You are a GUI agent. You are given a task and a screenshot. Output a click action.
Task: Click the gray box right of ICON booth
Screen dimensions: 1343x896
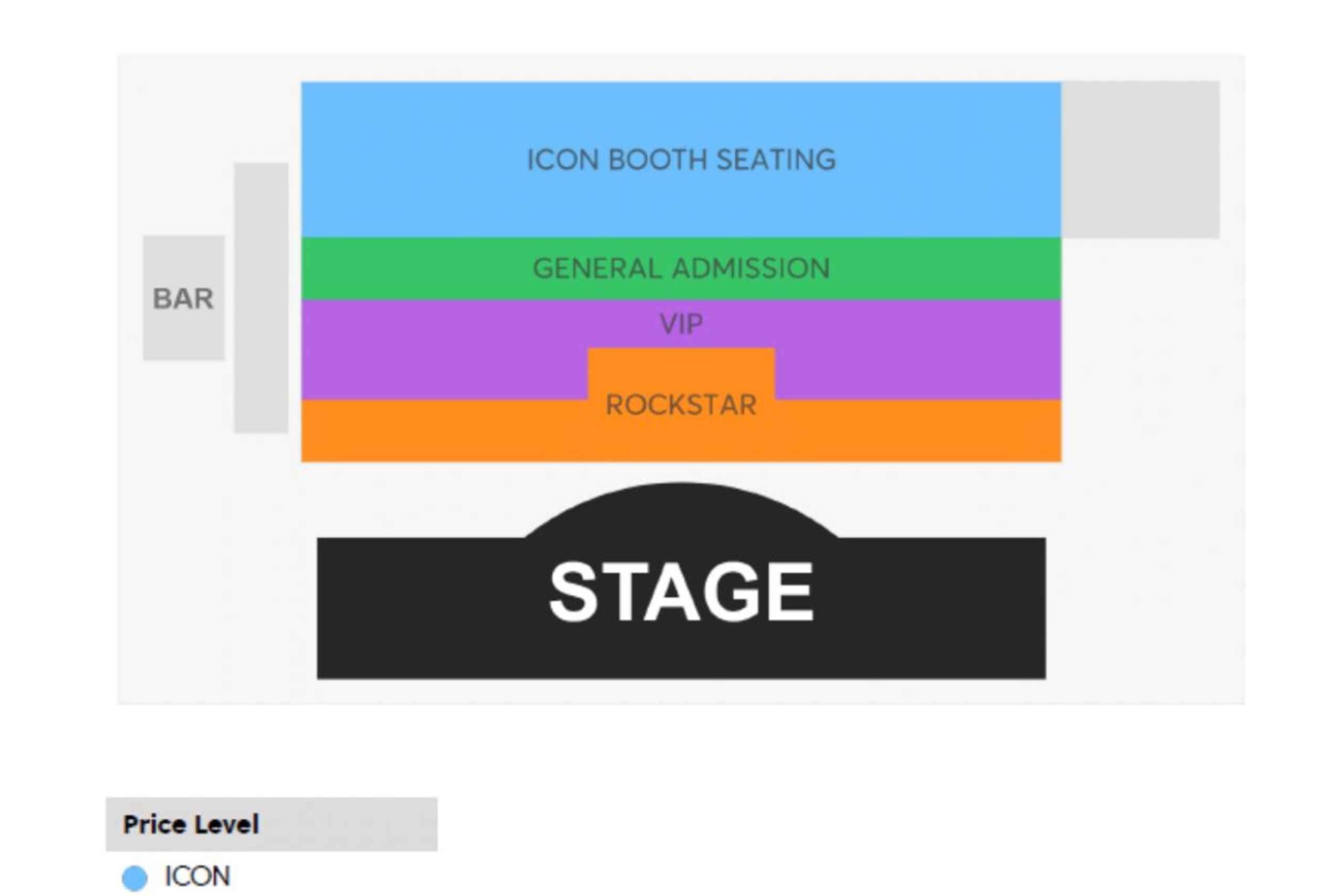point(1140,159)
